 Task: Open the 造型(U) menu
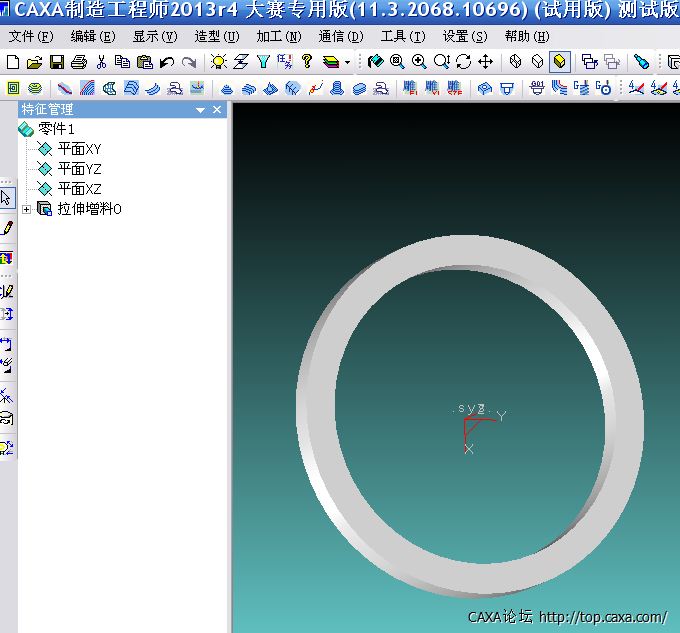(217, 36)
